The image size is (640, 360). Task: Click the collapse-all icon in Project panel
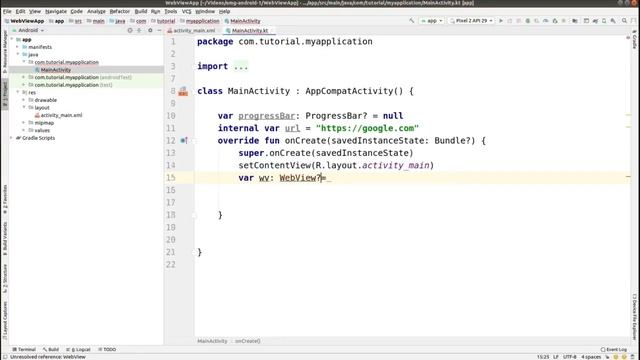click(139, 30)
